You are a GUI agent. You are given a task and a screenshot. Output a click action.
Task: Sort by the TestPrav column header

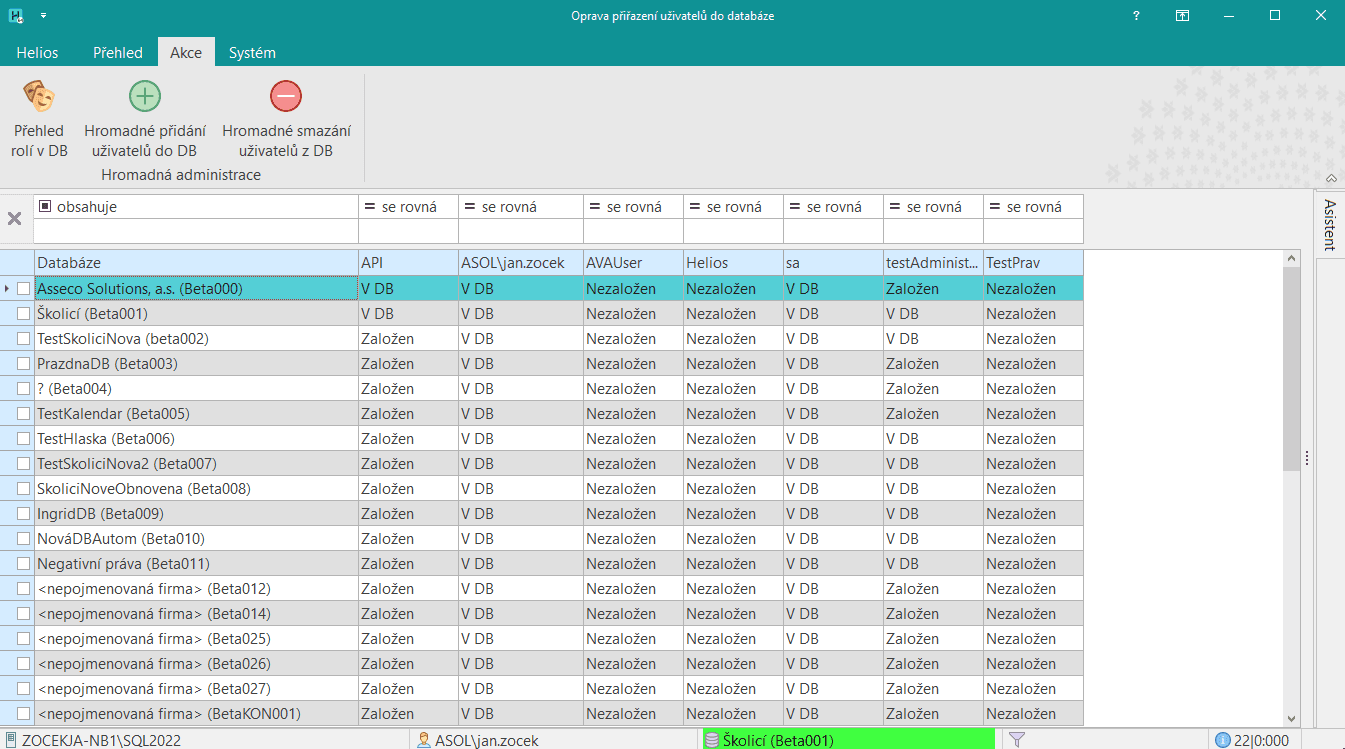(1033, 263)
